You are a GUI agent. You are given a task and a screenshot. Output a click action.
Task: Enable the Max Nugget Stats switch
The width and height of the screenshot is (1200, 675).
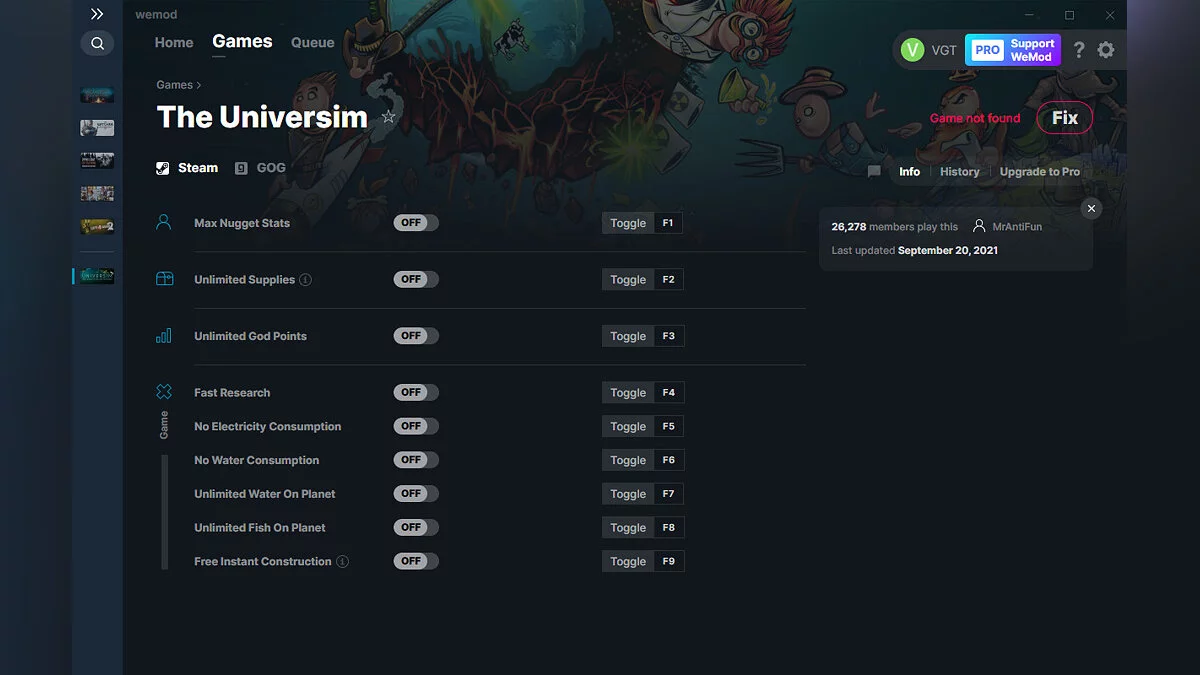point(415,222)
